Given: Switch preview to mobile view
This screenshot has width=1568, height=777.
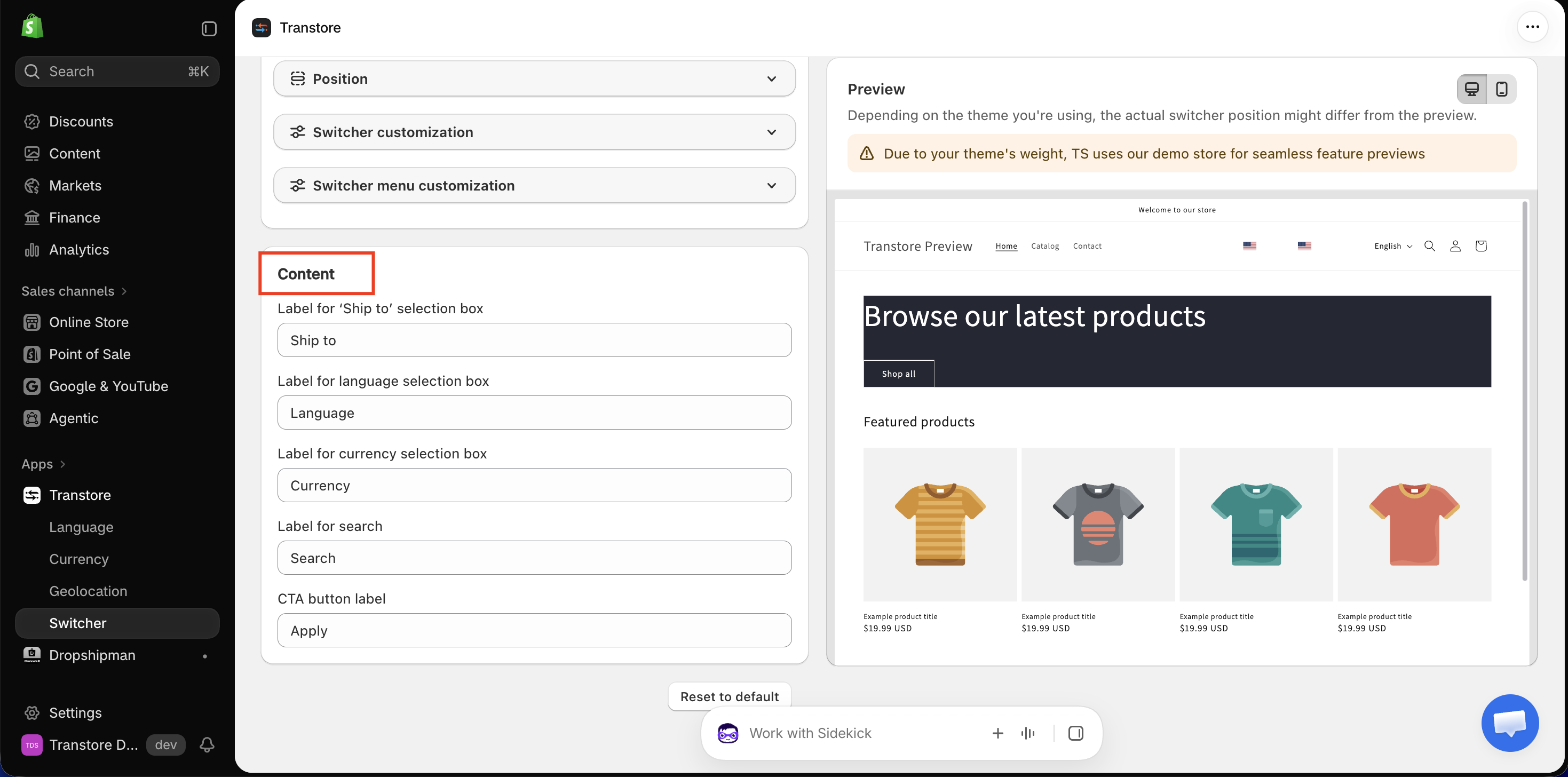Looking at the screenshot, I should (x=1502, y=90).
